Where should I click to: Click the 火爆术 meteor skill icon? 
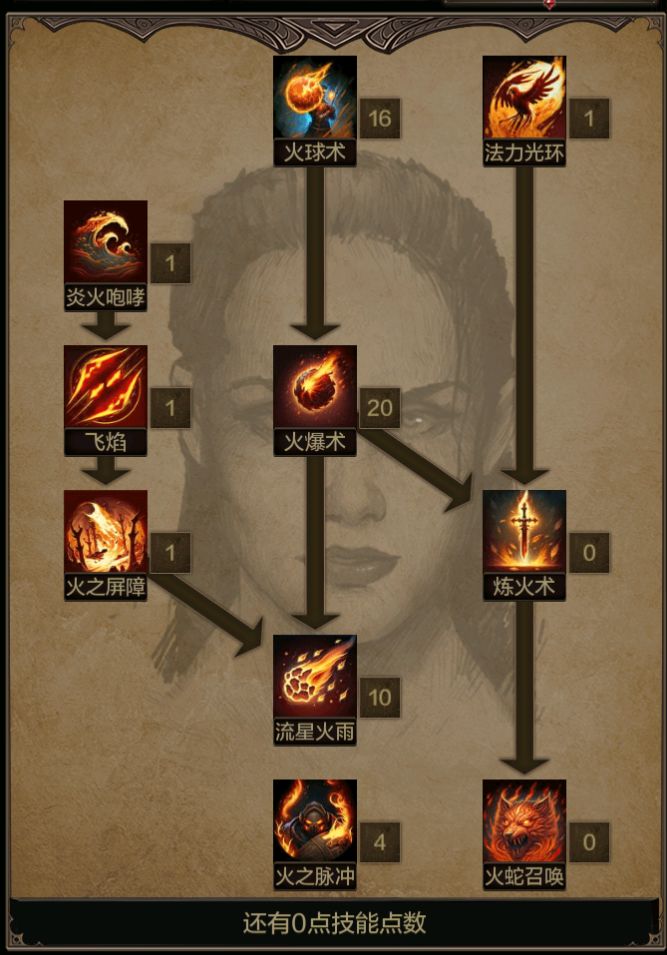[x=315, y=387]
